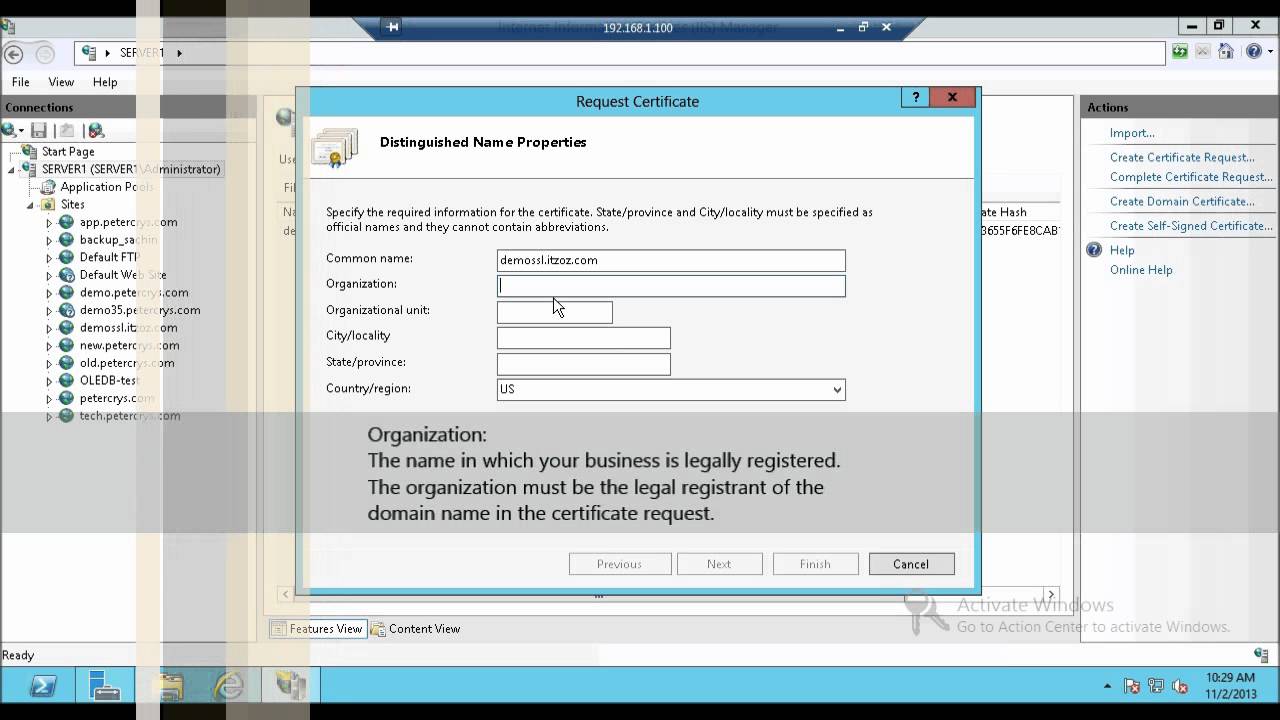Click the Save Current Connections floppy icon
Viewport: 1280px width, 720px height.
(x=39, y=130)
